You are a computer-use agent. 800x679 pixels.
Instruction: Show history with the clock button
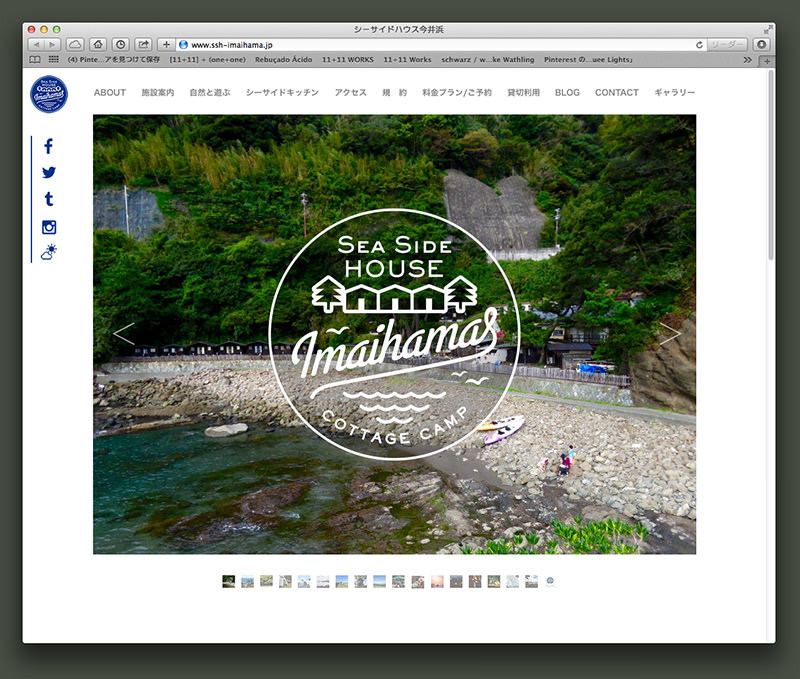pyautogui.click(x=121, y=44)
